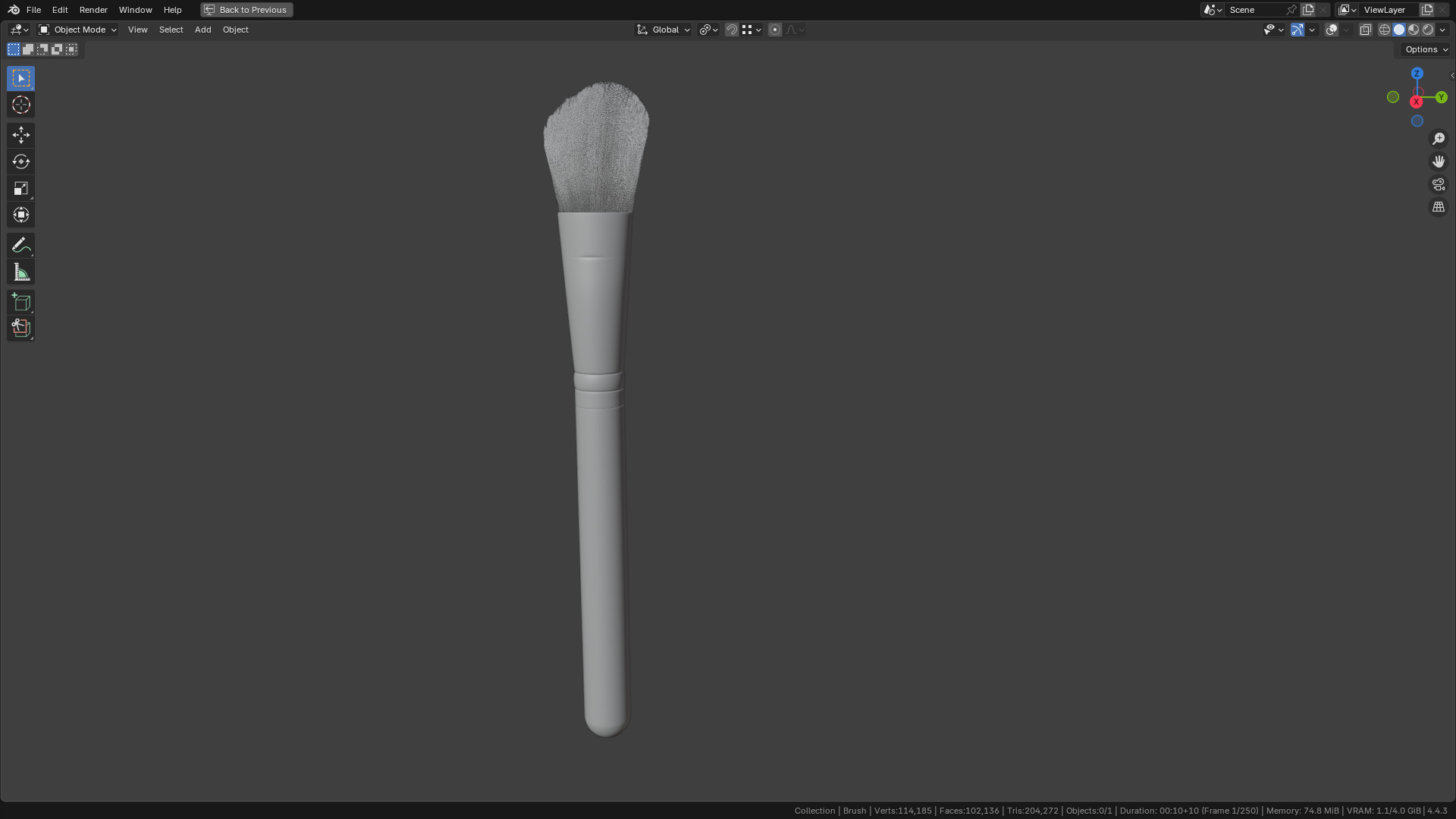
Task: Open the Blender logo menu
Action: 14,10
